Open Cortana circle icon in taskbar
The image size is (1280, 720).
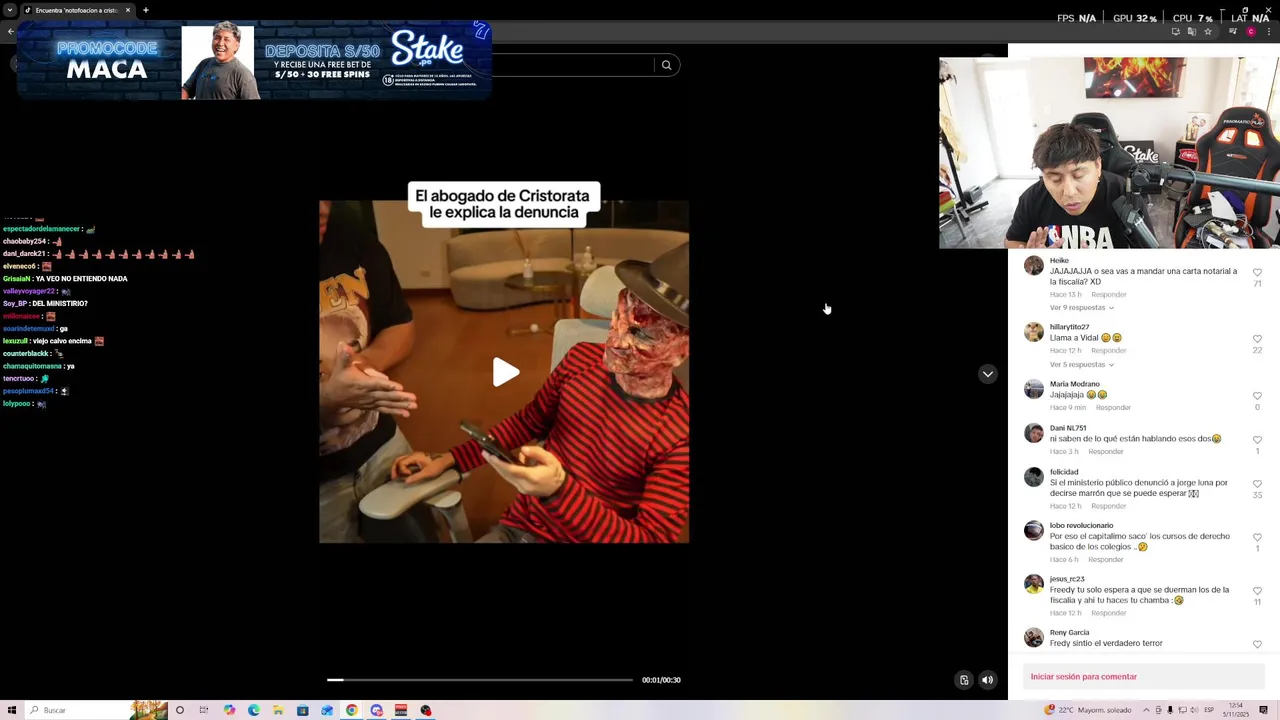click(x=180, y=710)
